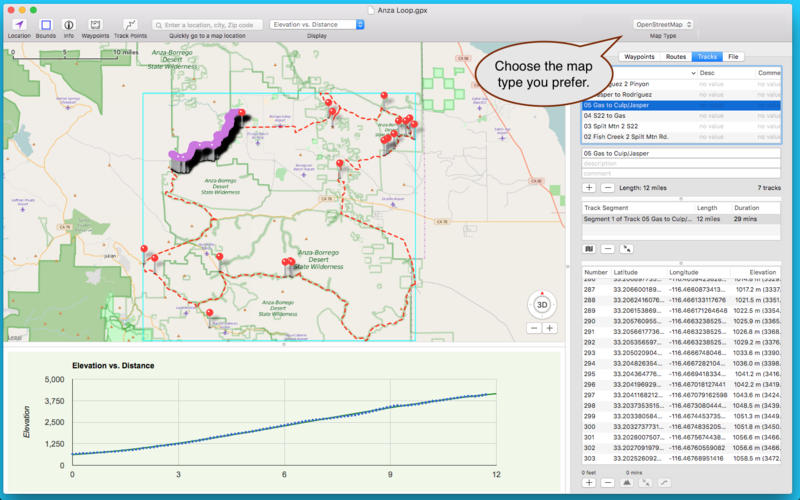800x500 pixels.
Task: Click the Location arrow toolbar icon
Action: 18,24
